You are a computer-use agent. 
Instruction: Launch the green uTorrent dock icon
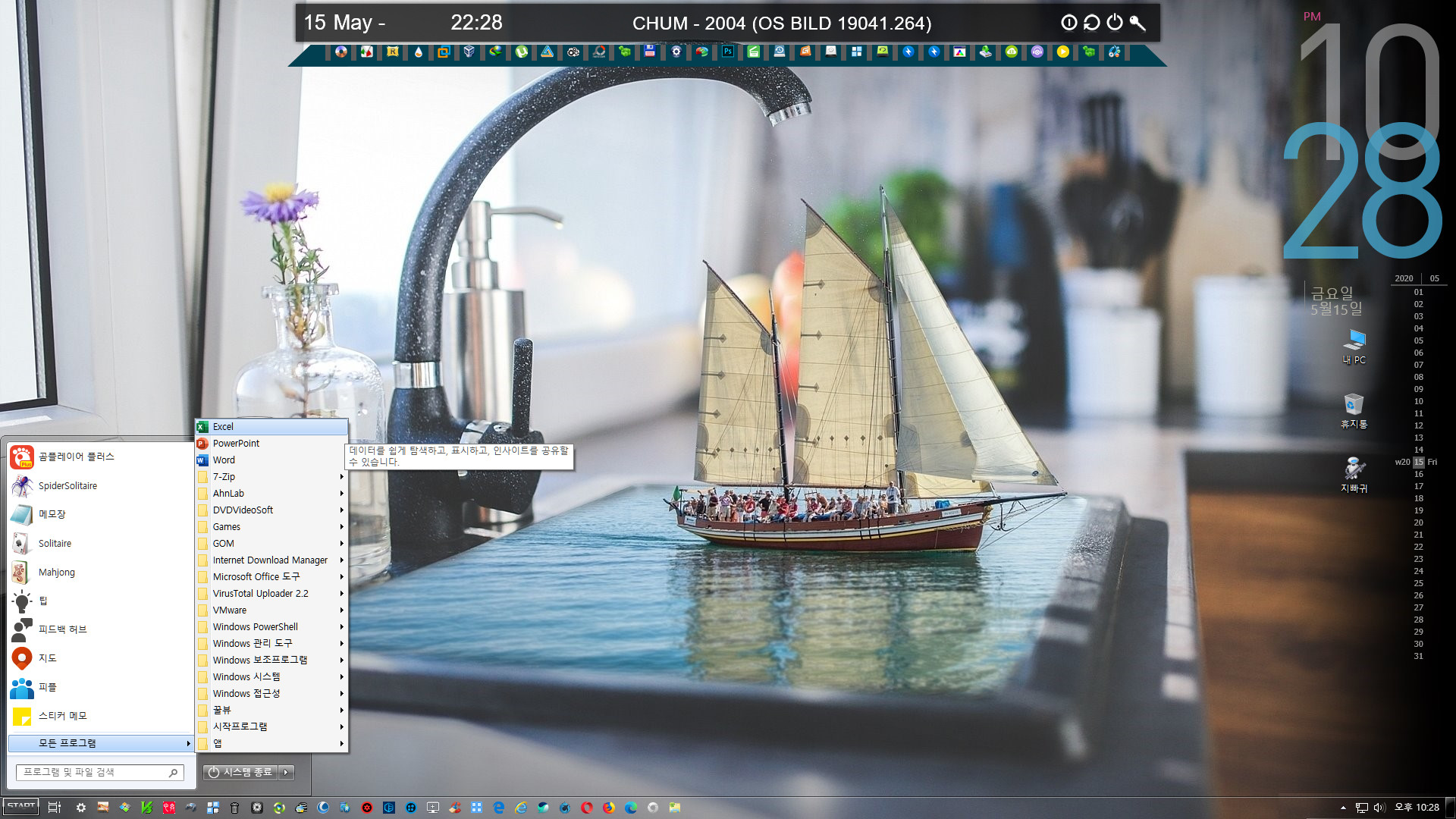tap(522, 52)
